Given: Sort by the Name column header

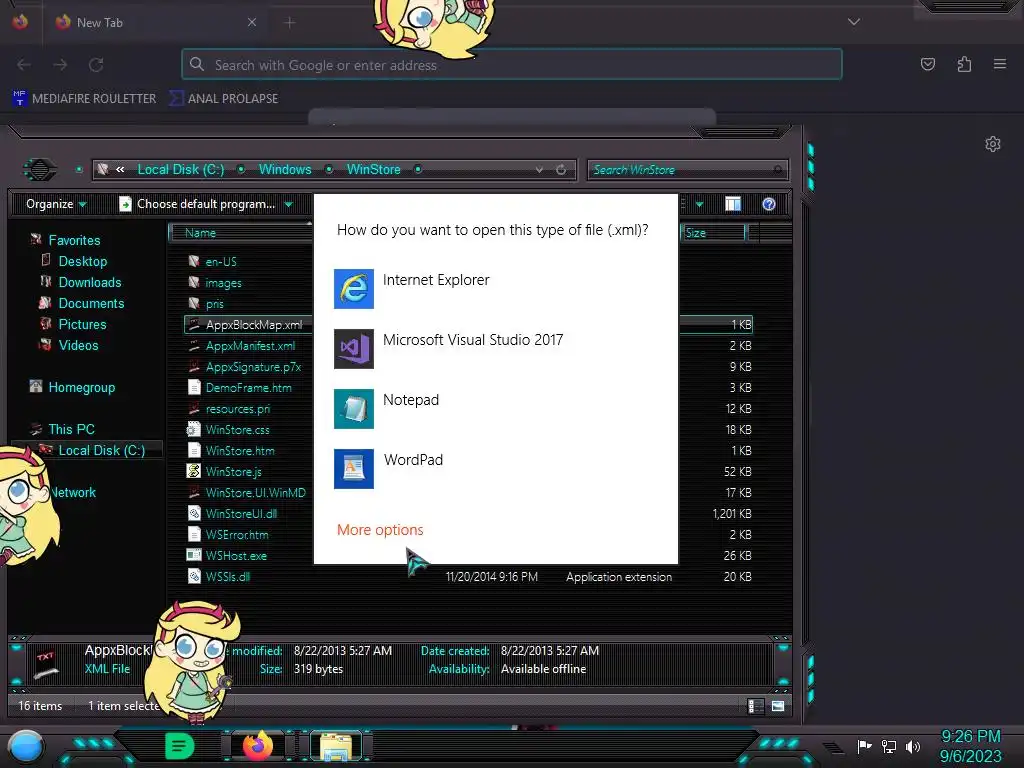Looking at the screenshot, I should point(240,233).
